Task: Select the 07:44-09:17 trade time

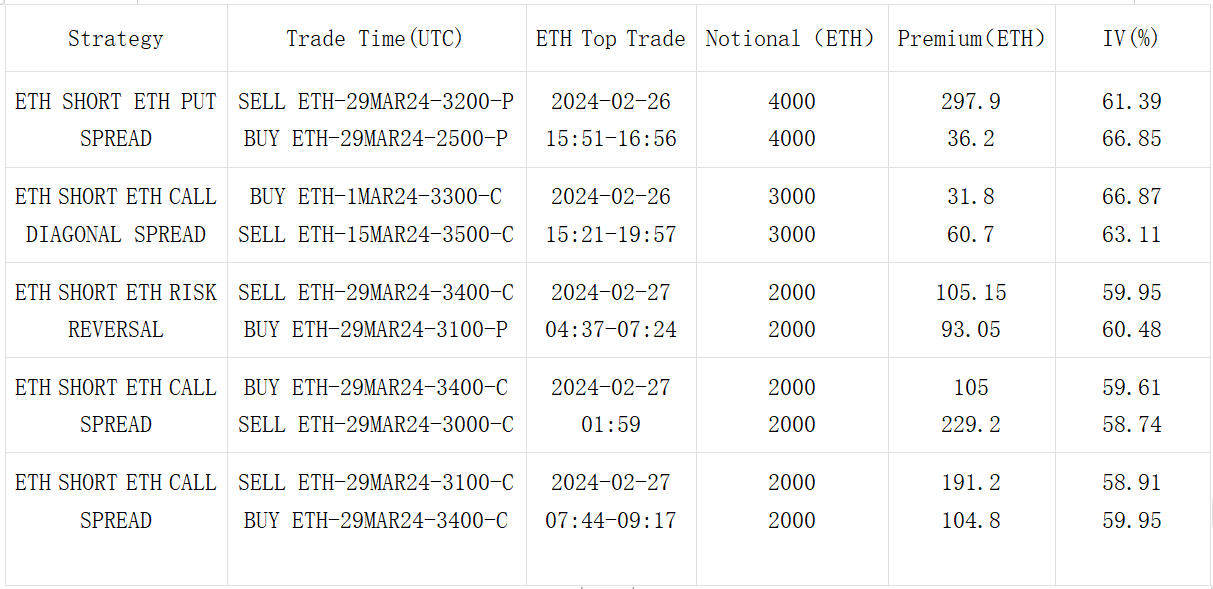Action: pos(611,521)
